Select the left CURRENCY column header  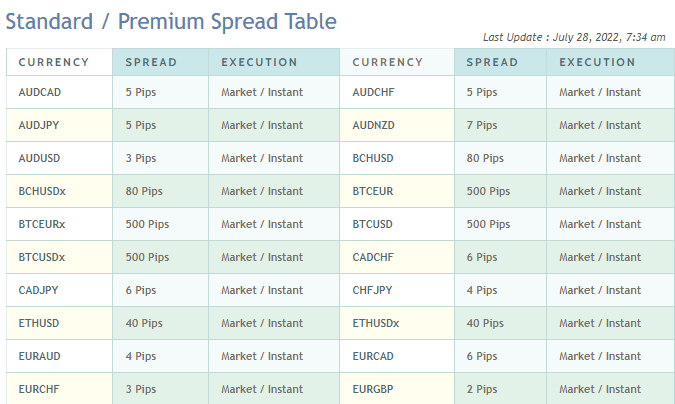click(59, 62)
